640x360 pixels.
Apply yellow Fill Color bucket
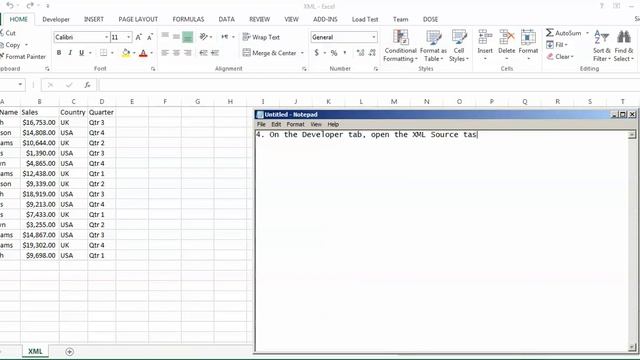[x=126, y=53]
